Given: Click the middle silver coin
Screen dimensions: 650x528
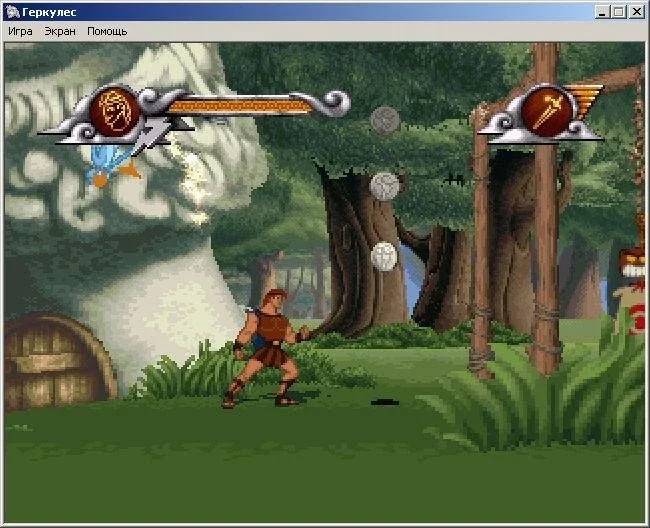Looking at the screenshot, I should pos(385,185).
